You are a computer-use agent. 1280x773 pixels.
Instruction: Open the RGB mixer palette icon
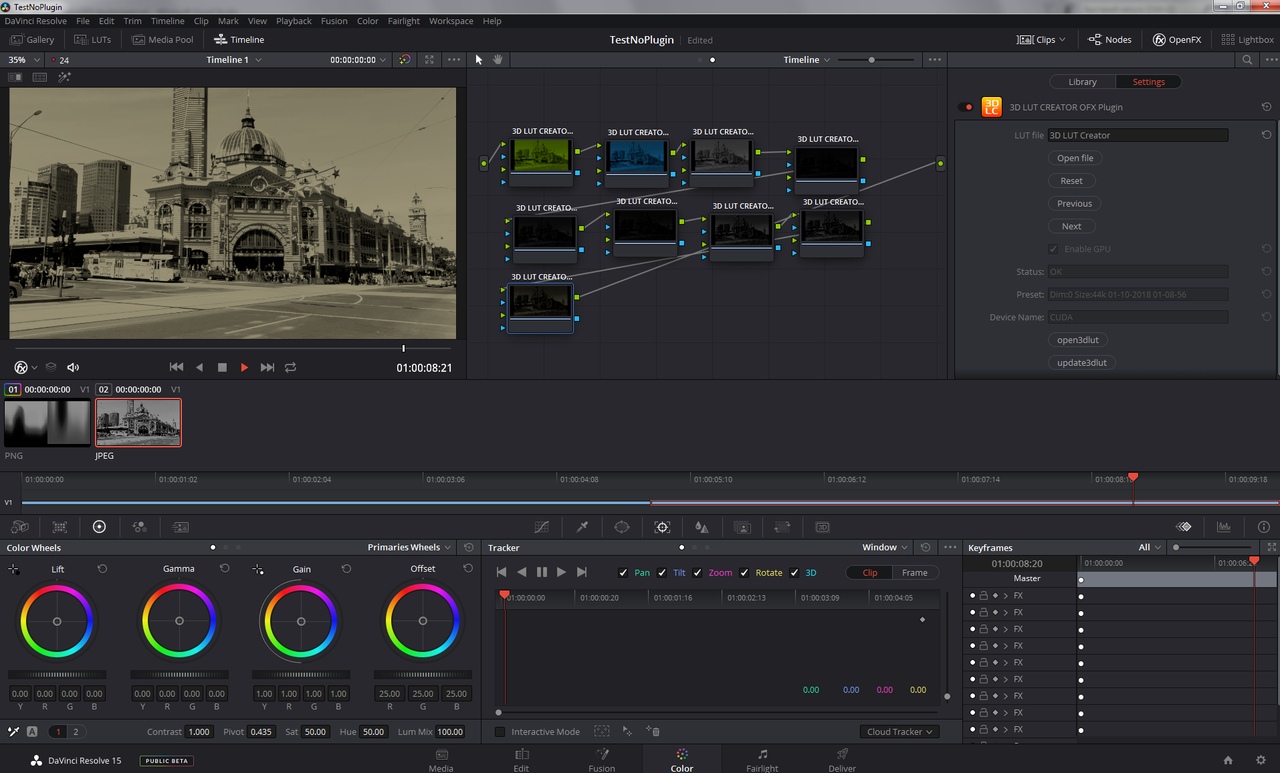(x=139, y=527)
